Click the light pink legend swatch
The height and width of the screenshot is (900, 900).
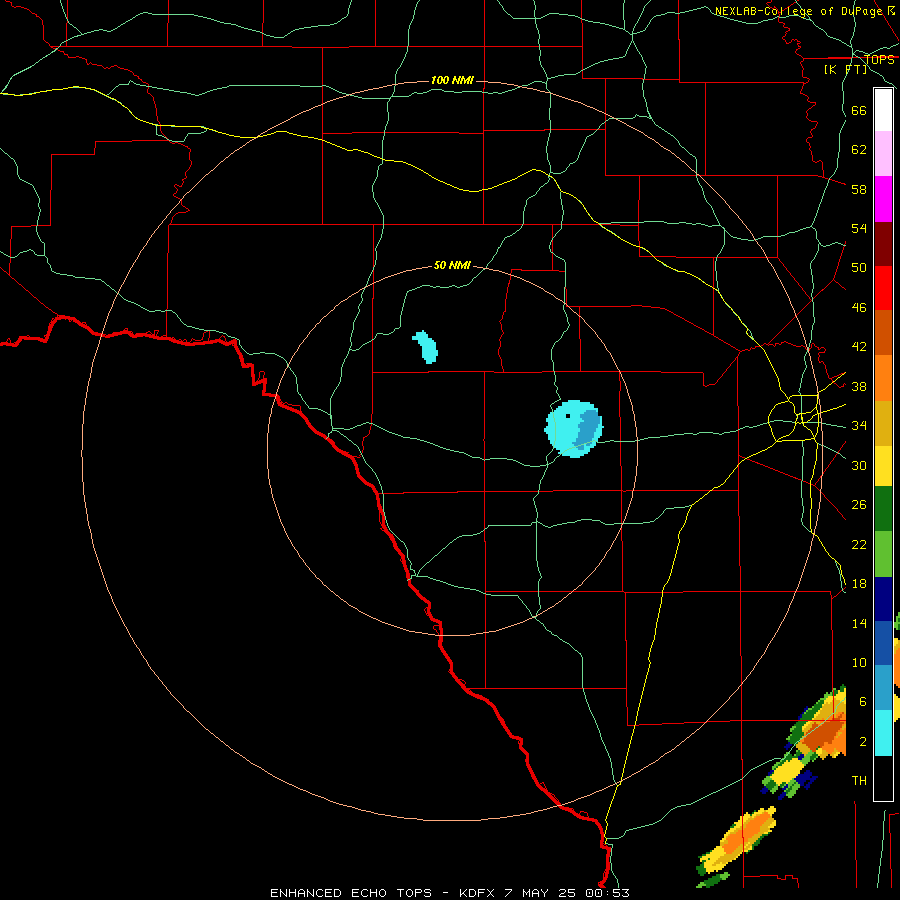883,153
